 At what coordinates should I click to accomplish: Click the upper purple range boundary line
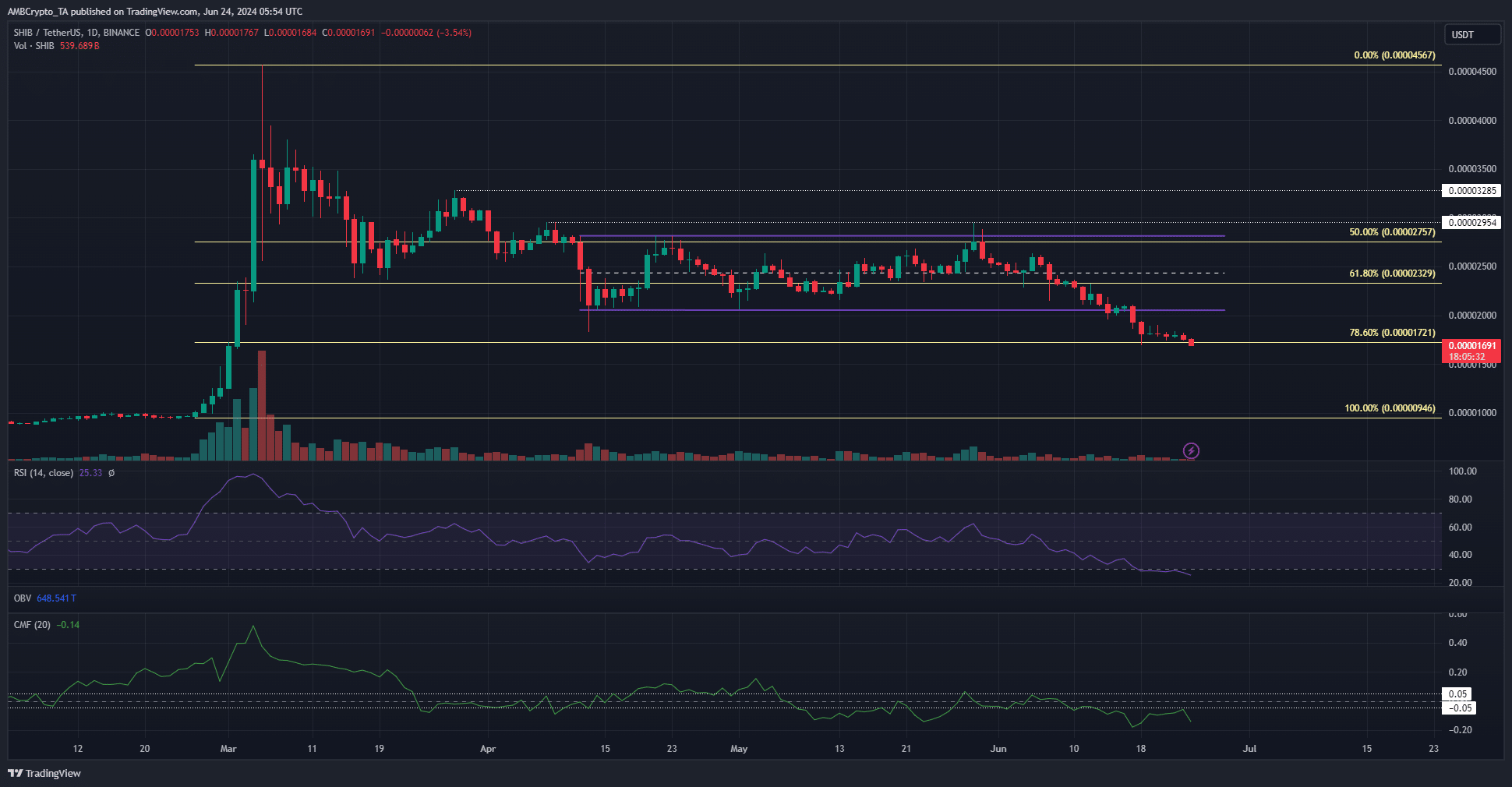902,235
